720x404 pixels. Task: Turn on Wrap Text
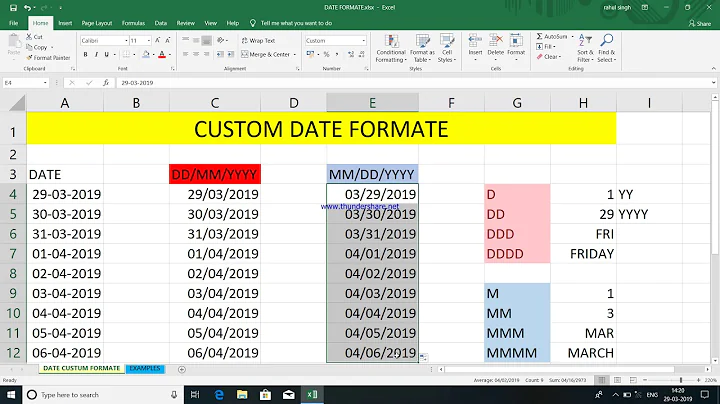coord(259,40)
